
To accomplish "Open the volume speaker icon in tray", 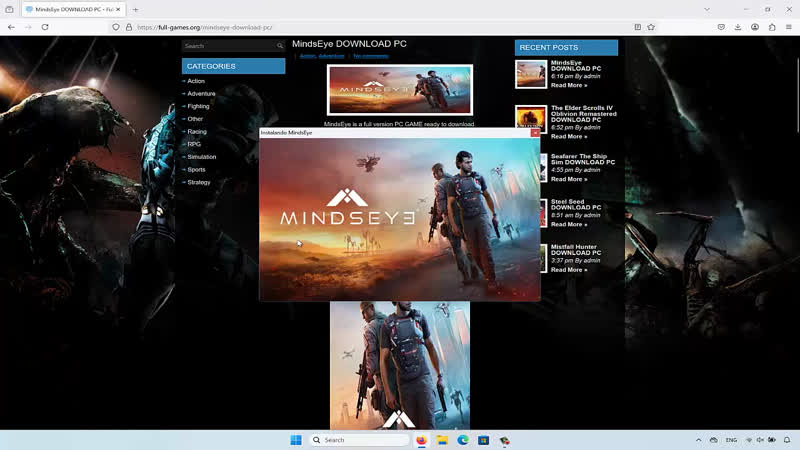I will pyautogui.click(x=760, y=440).
